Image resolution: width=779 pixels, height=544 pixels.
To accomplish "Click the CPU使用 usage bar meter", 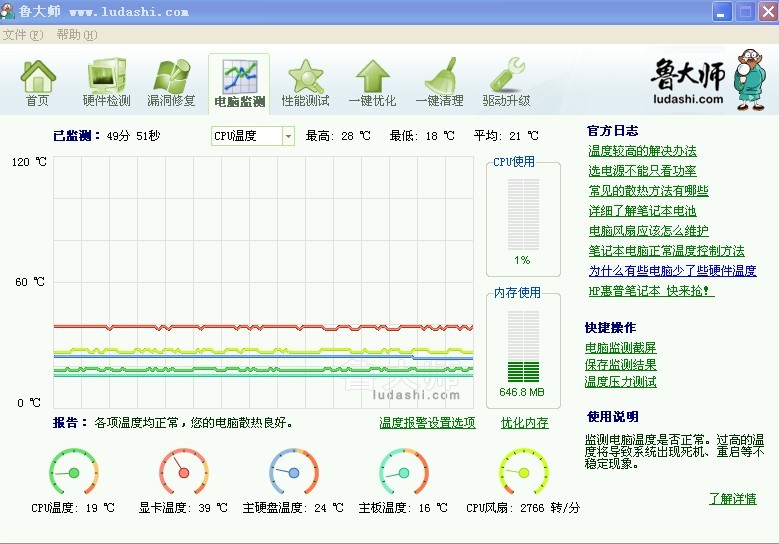I will tap(523, 215).
